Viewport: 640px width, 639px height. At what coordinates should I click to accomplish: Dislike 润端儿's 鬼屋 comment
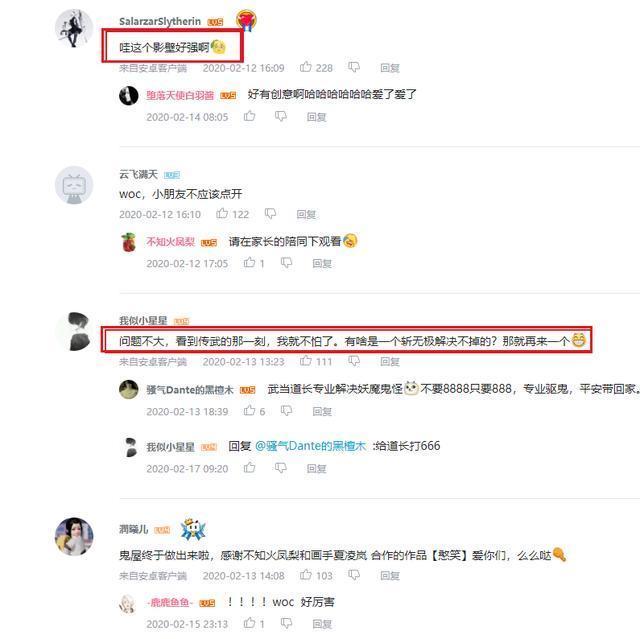[x=354, y=575]
